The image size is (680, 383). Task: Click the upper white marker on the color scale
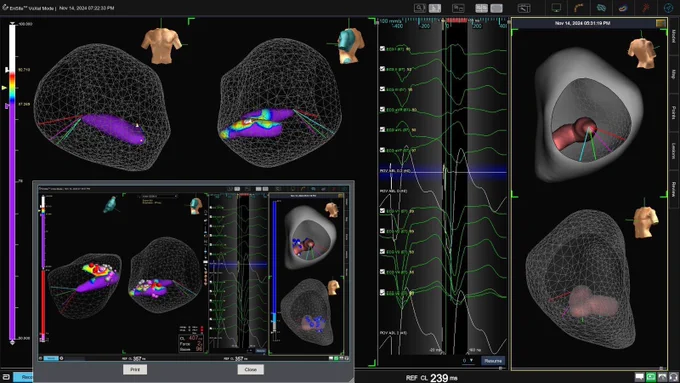coord(7,69)
